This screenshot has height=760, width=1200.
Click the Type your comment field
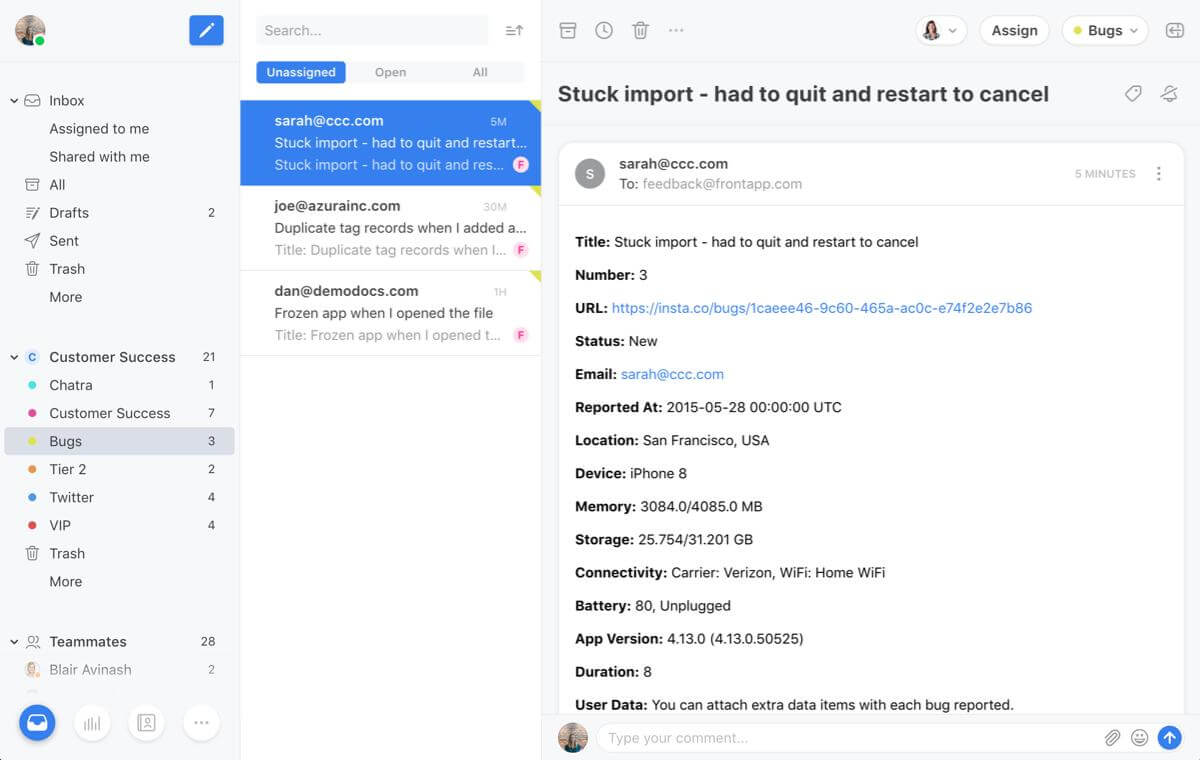[x=850, y=738]
